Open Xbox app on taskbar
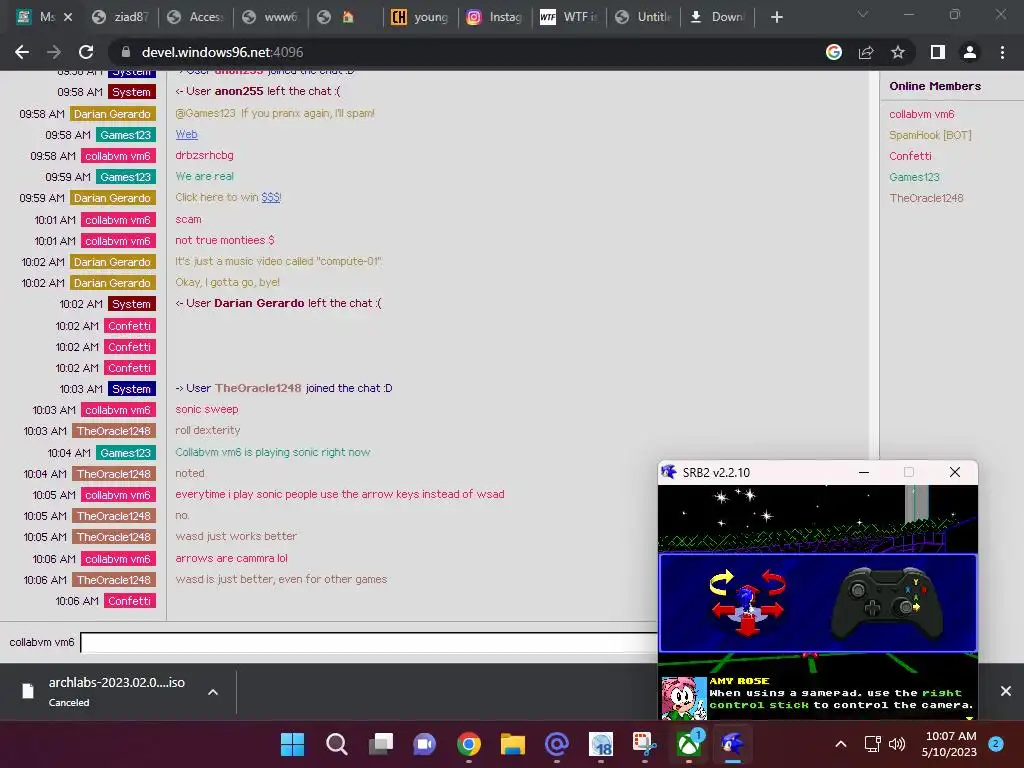 (x=689, y=744)
